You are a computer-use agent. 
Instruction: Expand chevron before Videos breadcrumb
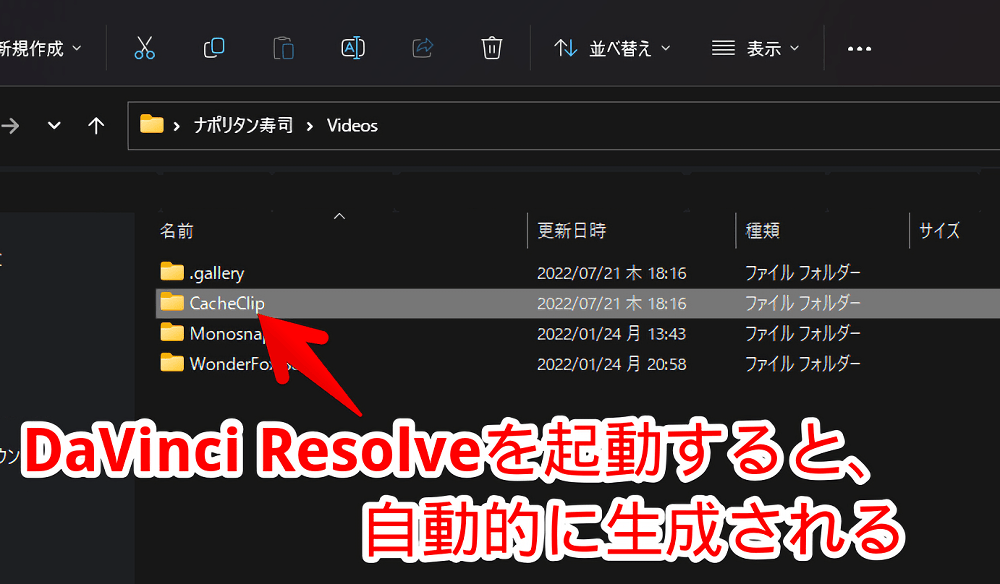pyautogui.click(x=310, y=126)
